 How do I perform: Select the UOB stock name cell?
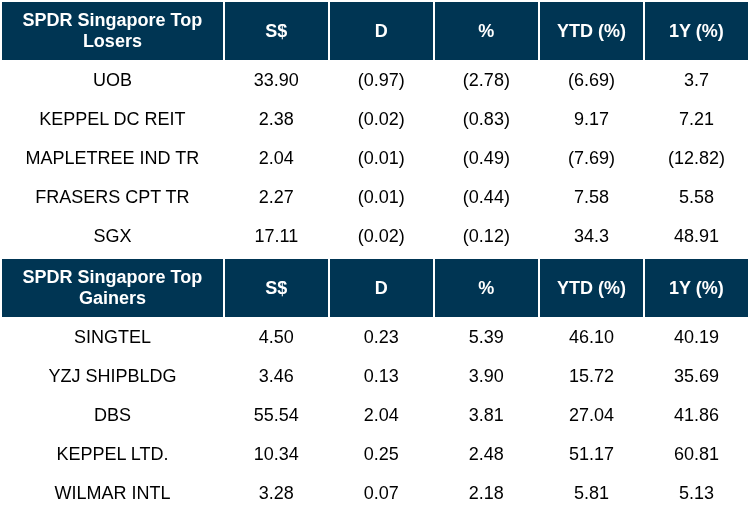[112, 80]
